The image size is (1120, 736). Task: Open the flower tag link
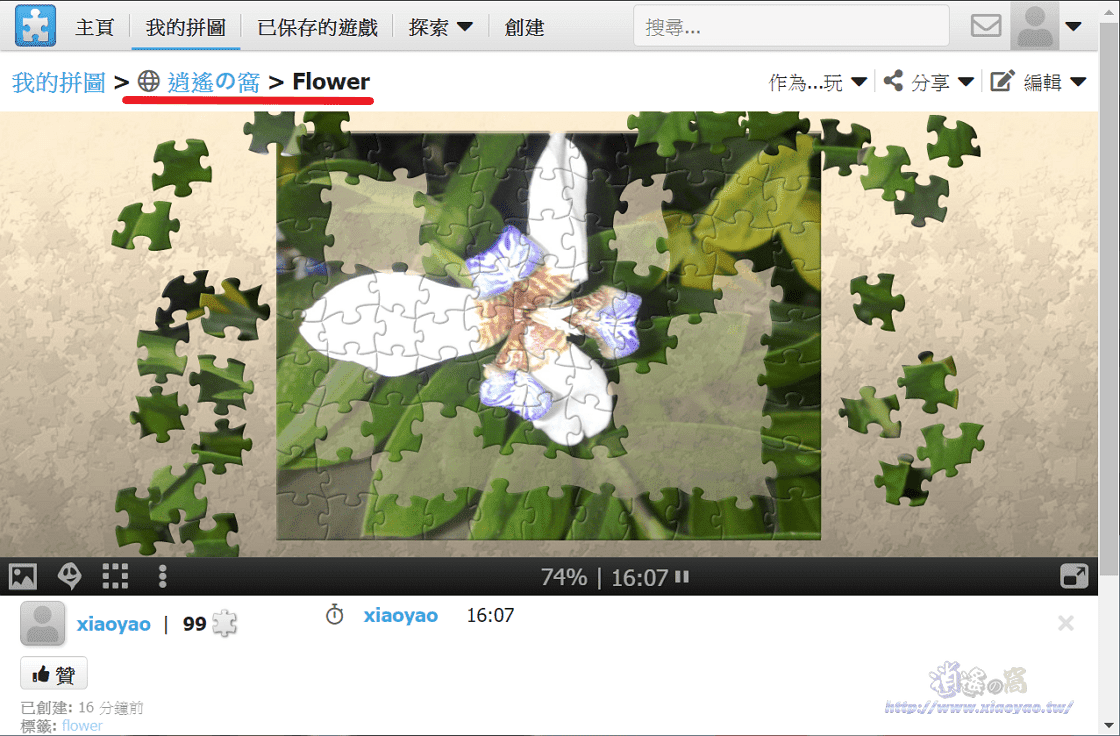(82, 726)
